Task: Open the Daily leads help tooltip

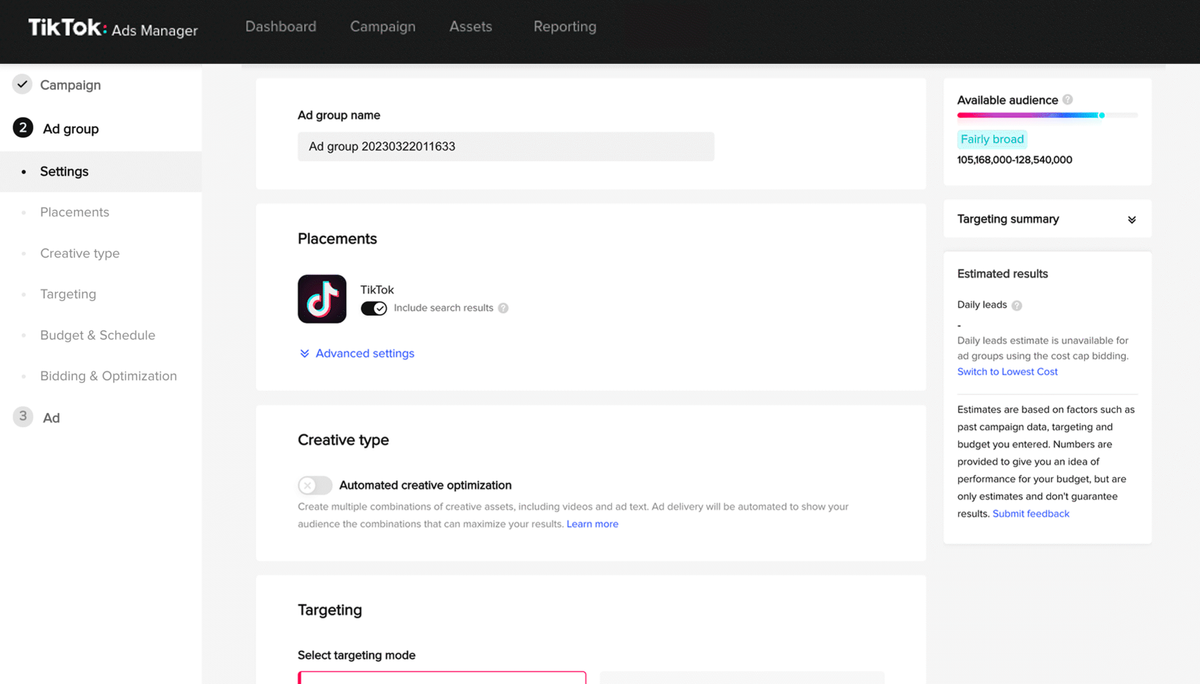Action: pyautogui.click(x=1019, y=305)
